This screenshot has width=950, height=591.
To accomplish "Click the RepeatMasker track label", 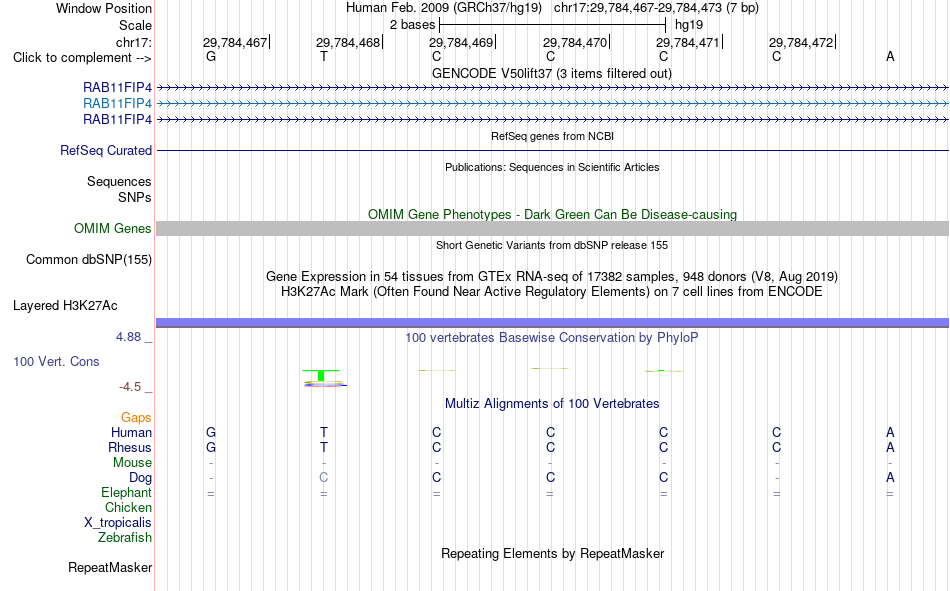I will 110,568.
